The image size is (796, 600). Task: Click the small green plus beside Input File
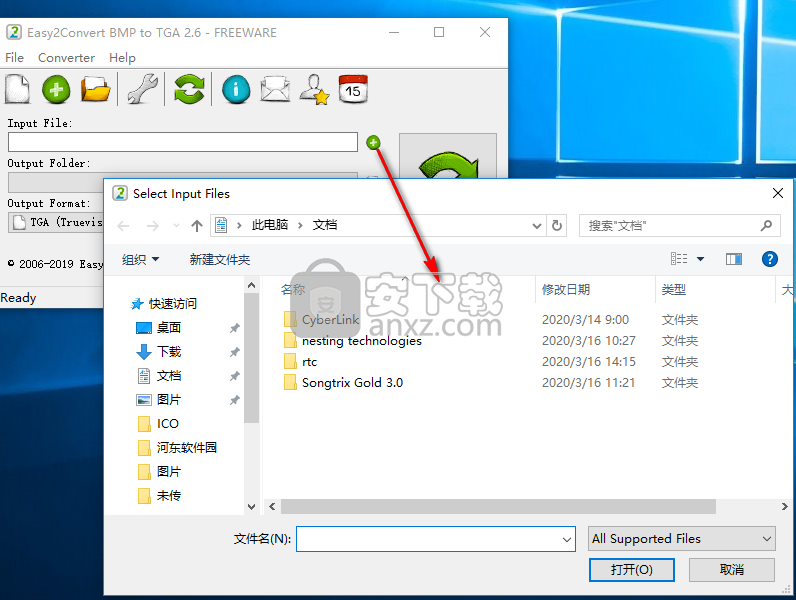[373, 143]
